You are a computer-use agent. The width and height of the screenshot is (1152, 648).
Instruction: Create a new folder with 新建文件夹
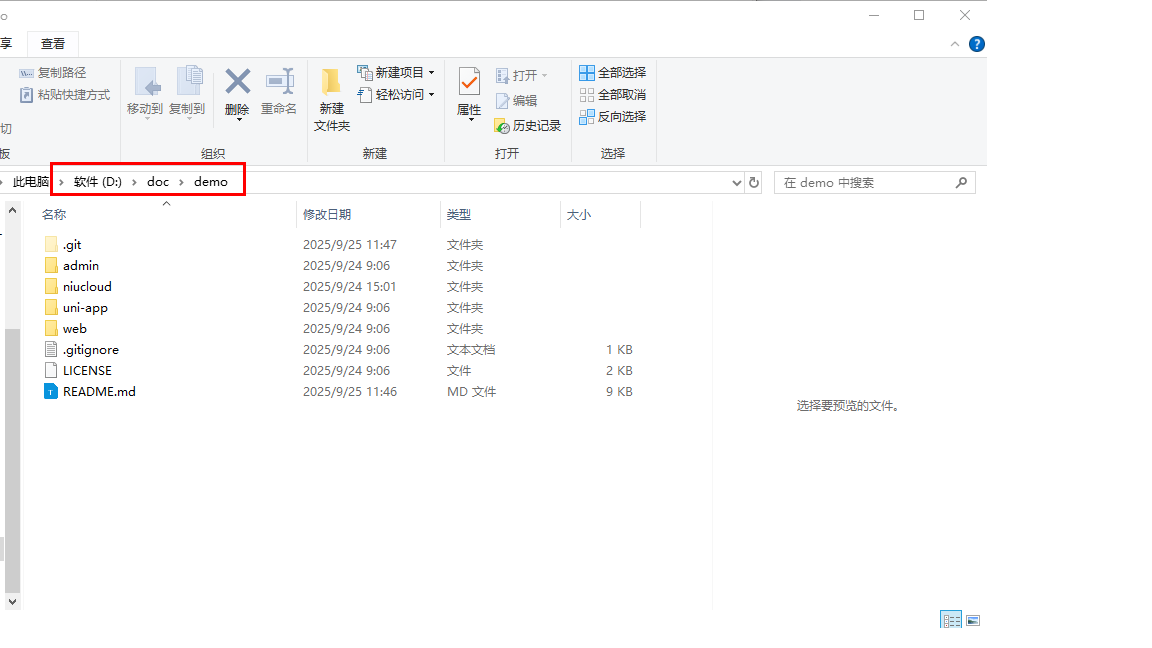pos(332,100)
